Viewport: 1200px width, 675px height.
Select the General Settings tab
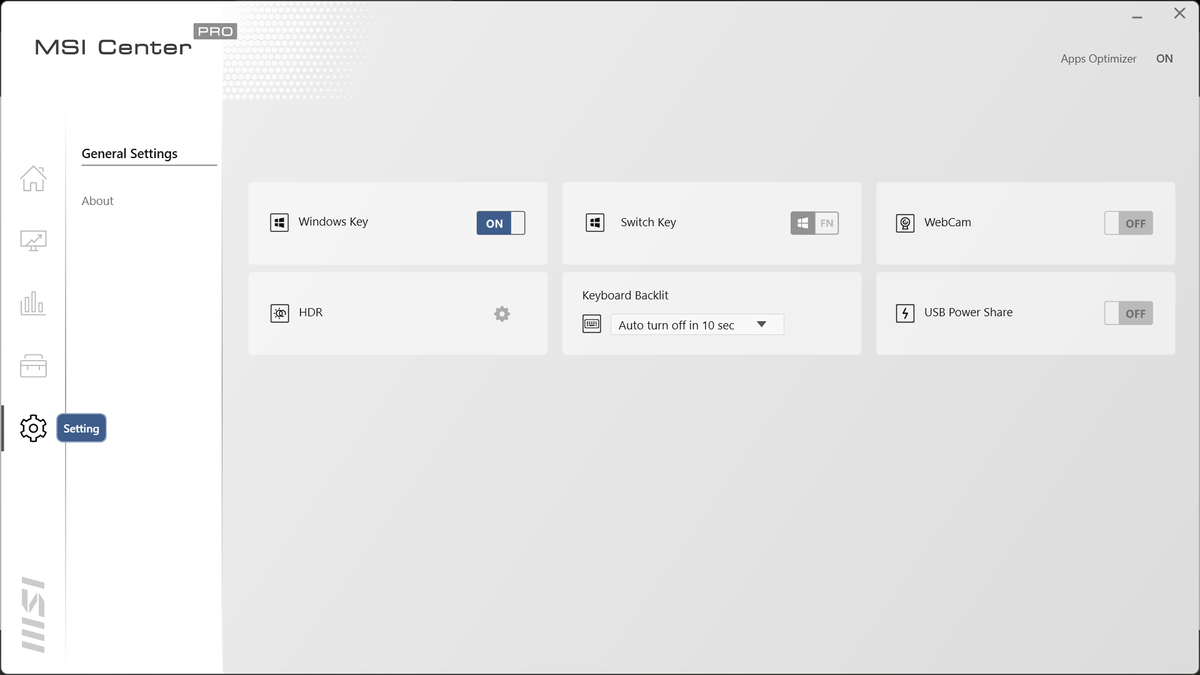tap(130, 154)
